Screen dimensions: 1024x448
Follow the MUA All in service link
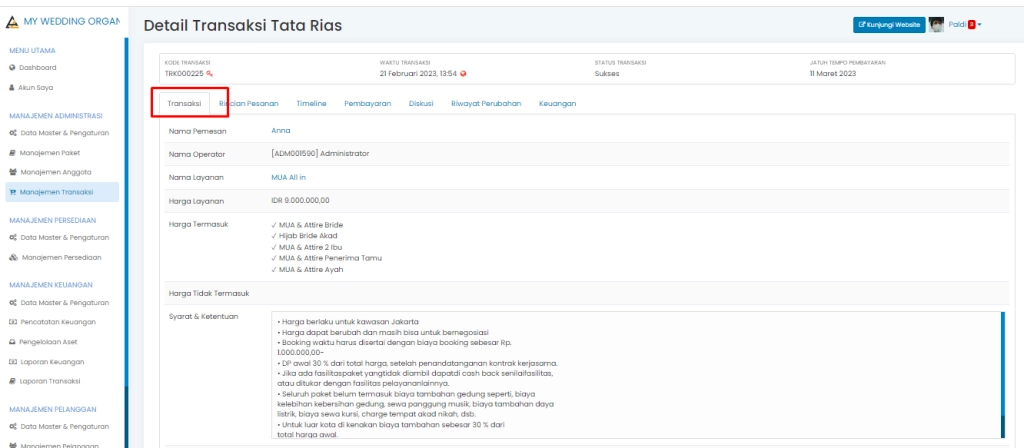click(289, 177)
